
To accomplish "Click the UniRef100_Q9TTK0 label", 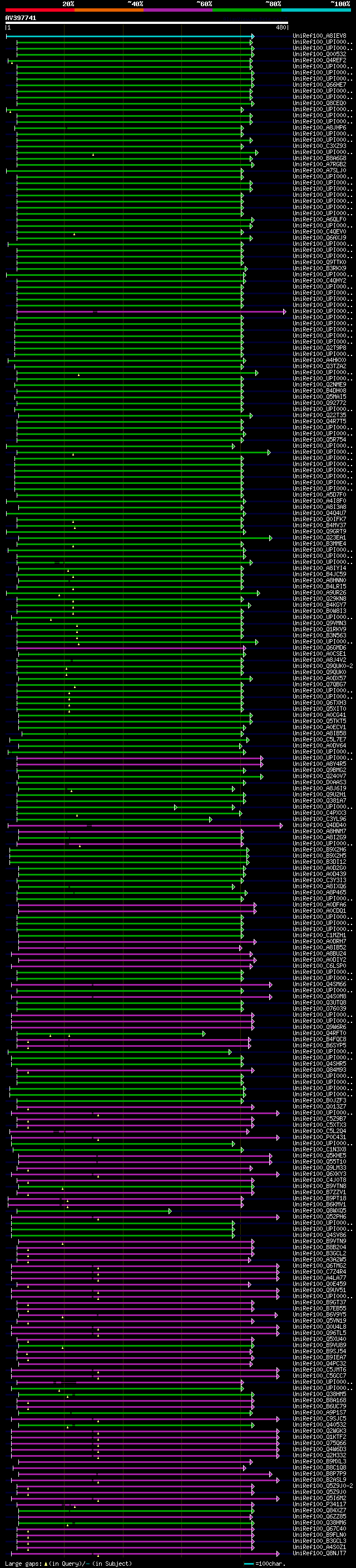I will click(319, 263).
